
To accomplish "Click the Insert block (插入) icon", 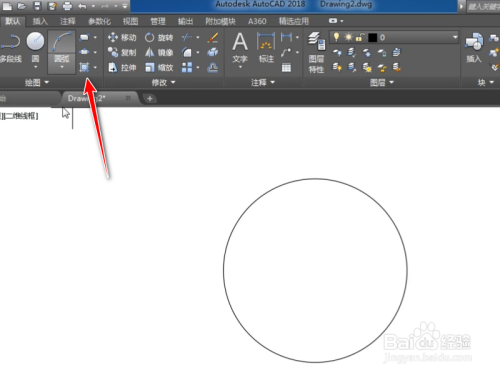I will pos(474,48).
